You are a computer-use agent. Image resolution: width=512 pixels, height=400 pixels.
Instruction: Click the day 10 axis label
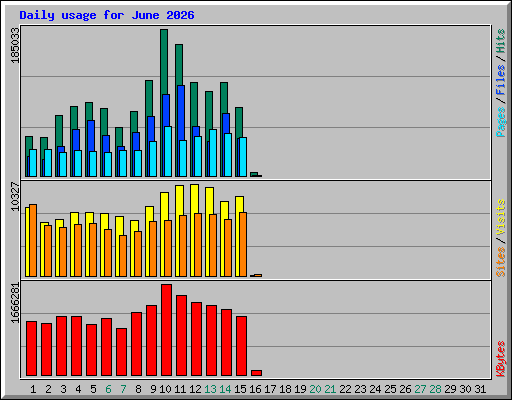pyautogui.click(x=165, y=389)
